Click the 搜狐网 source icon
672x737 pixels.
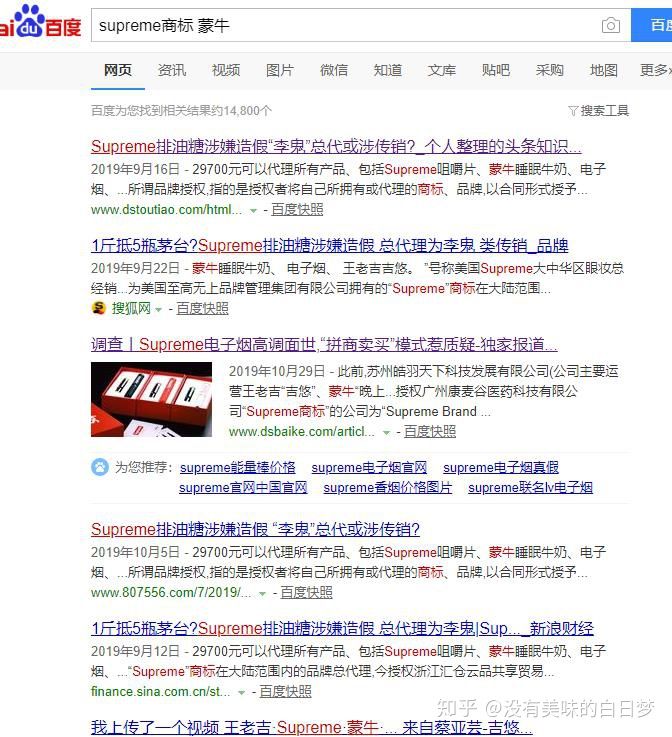(x=99, y=308)
